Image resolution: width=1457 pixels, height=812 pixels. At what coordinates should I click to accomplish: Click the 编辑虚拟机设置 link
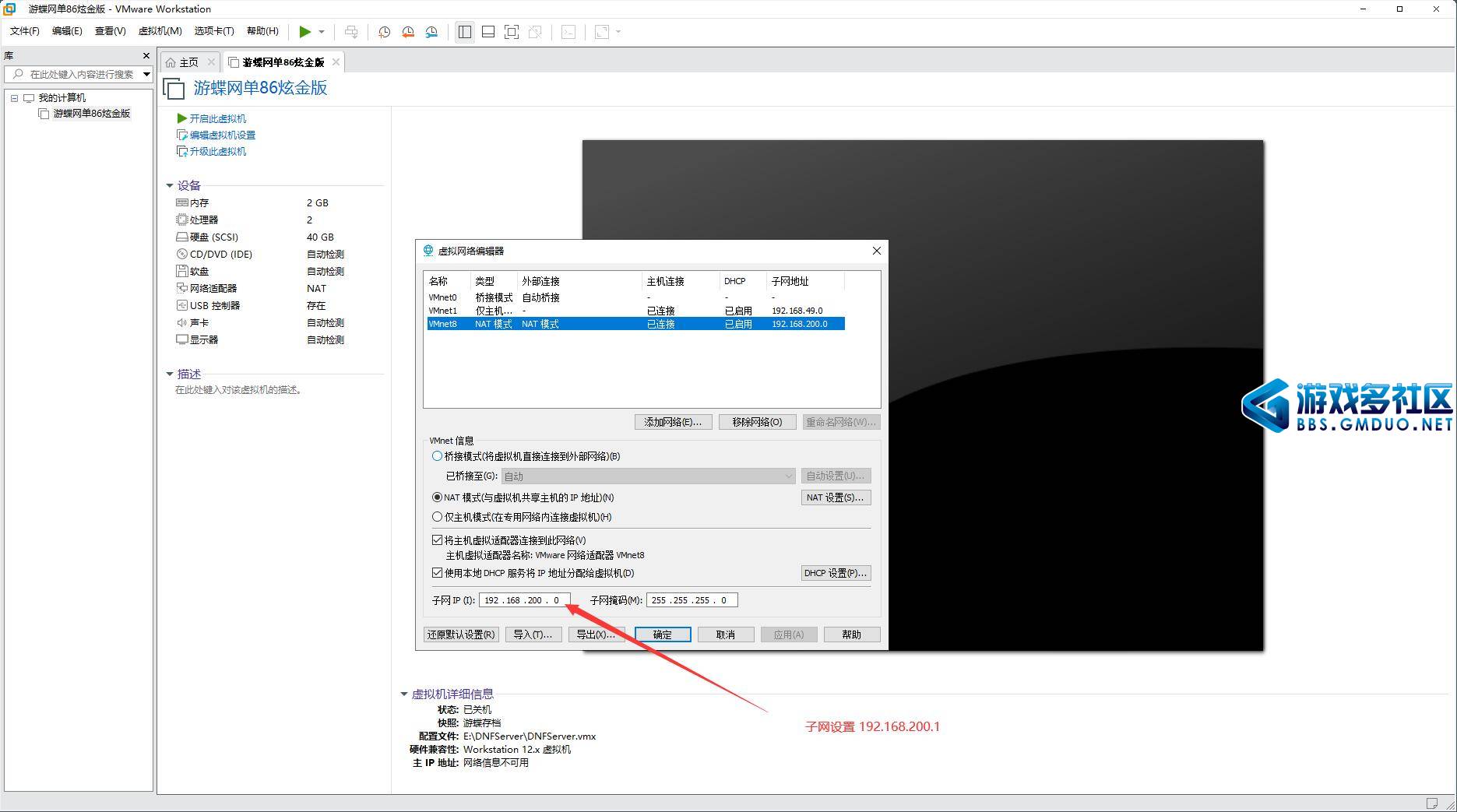click(x=223, y=135)
